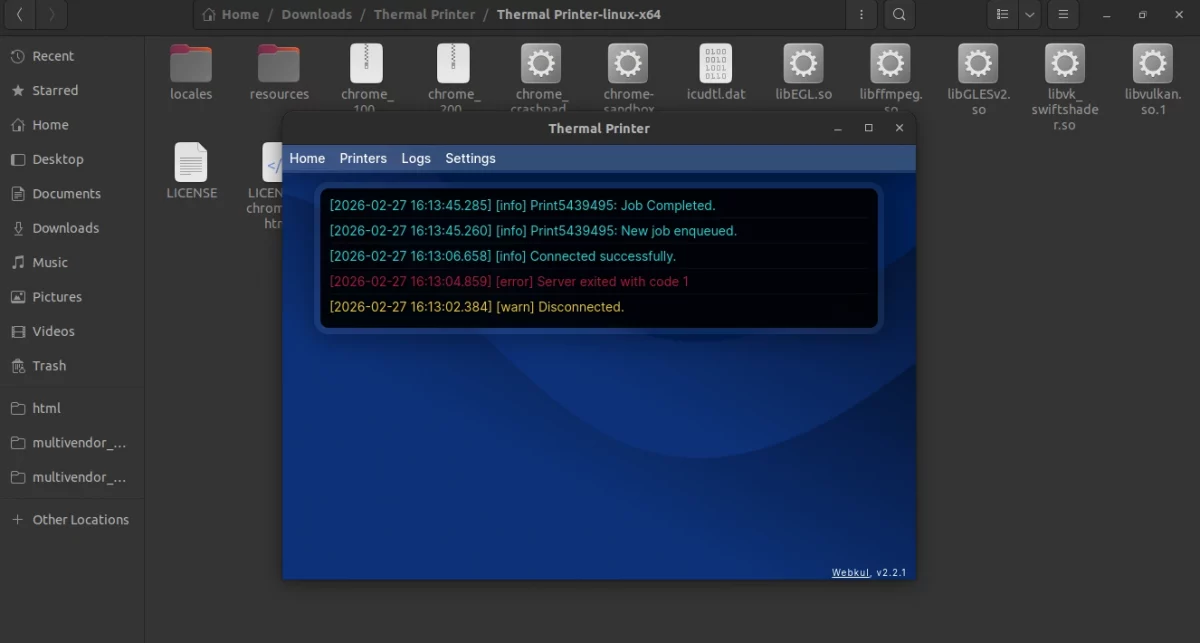Open the Other Locations sidebar entry

point(79,519)
